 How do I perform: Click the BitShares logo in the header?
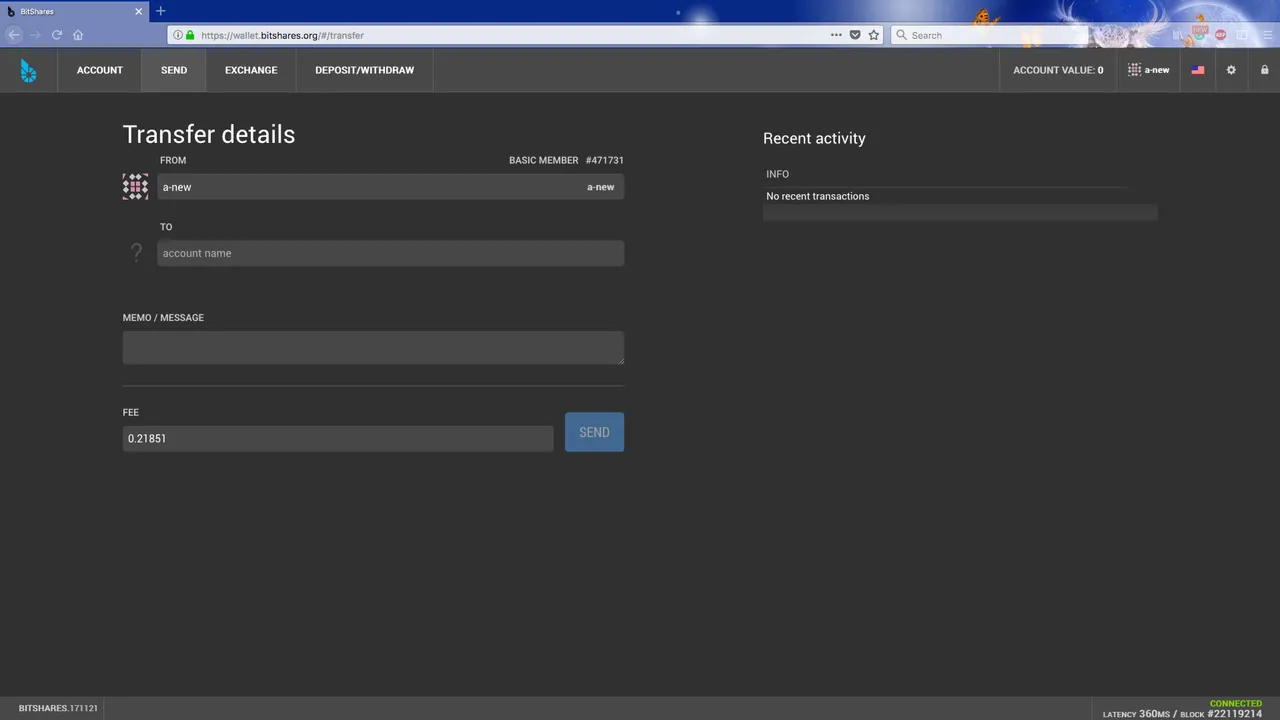coord(28,70)
